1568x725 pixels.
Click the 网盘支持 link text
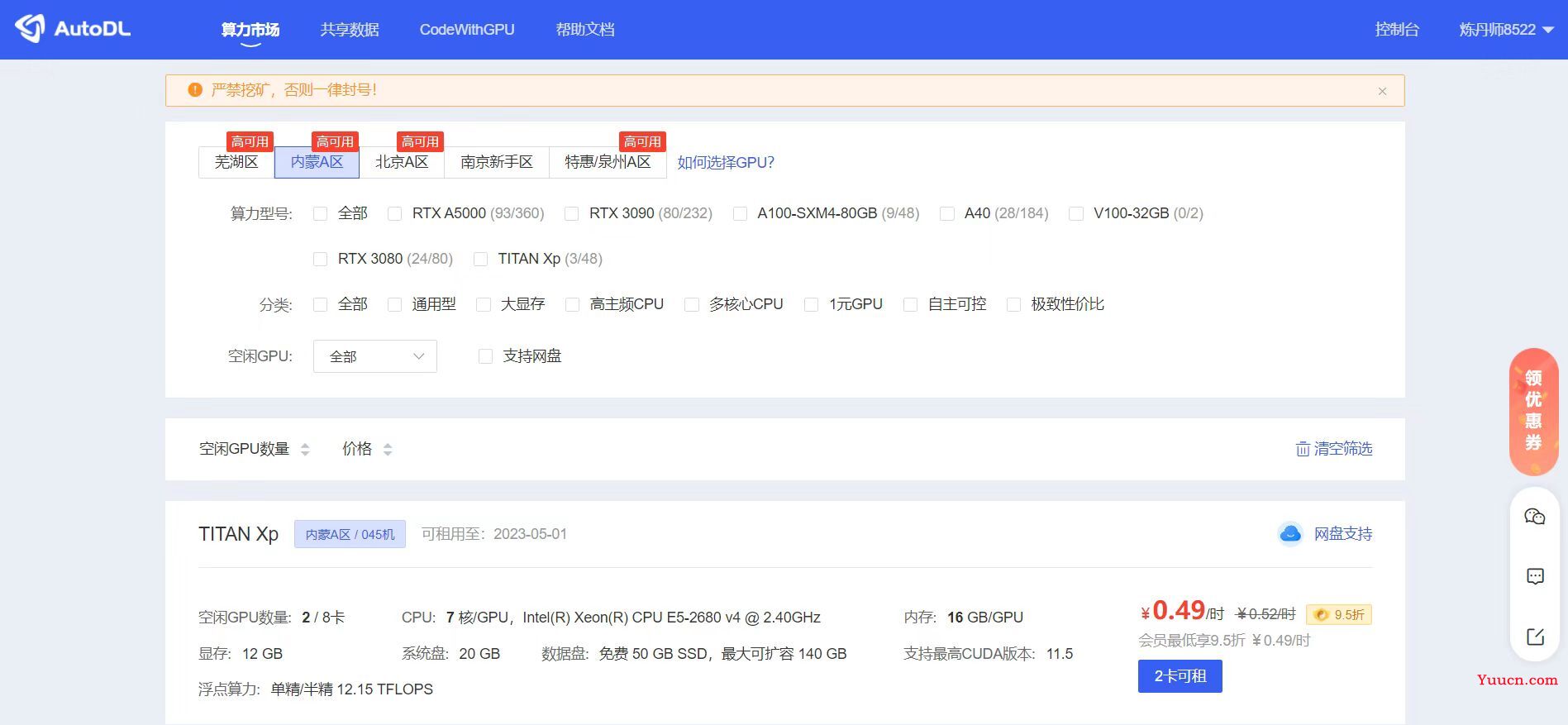(x=1343, y=534)
